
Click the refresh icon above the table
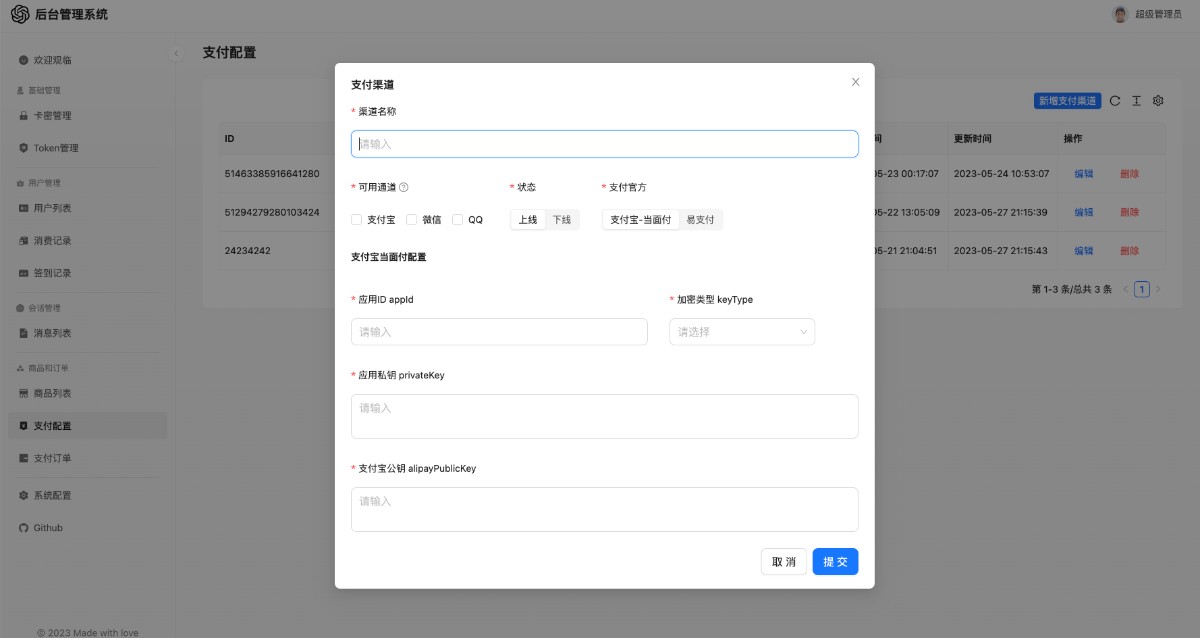(x=1115, y=101)
